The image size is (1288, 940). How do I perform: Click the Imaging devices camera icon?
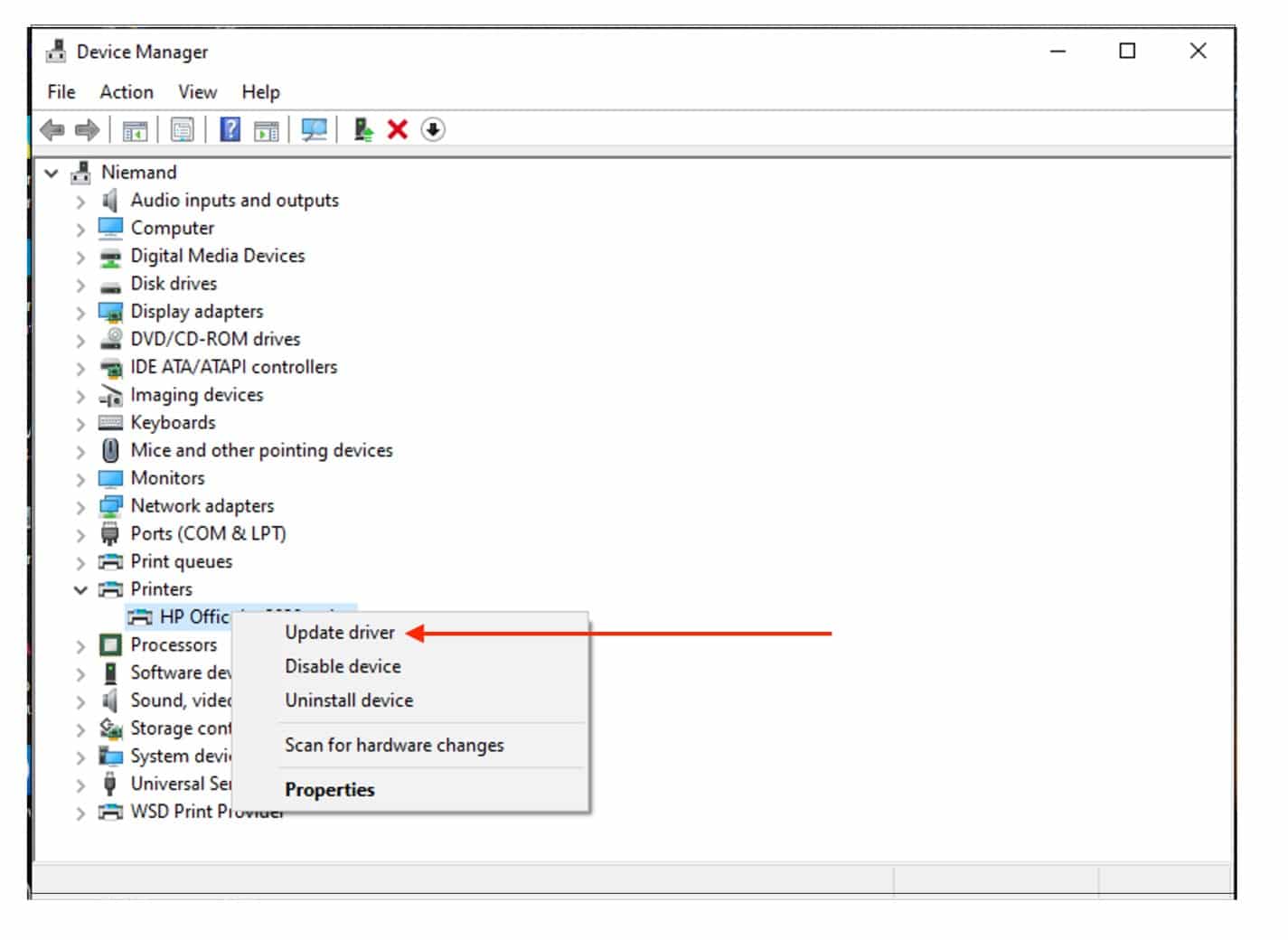(x=110, y=395)
